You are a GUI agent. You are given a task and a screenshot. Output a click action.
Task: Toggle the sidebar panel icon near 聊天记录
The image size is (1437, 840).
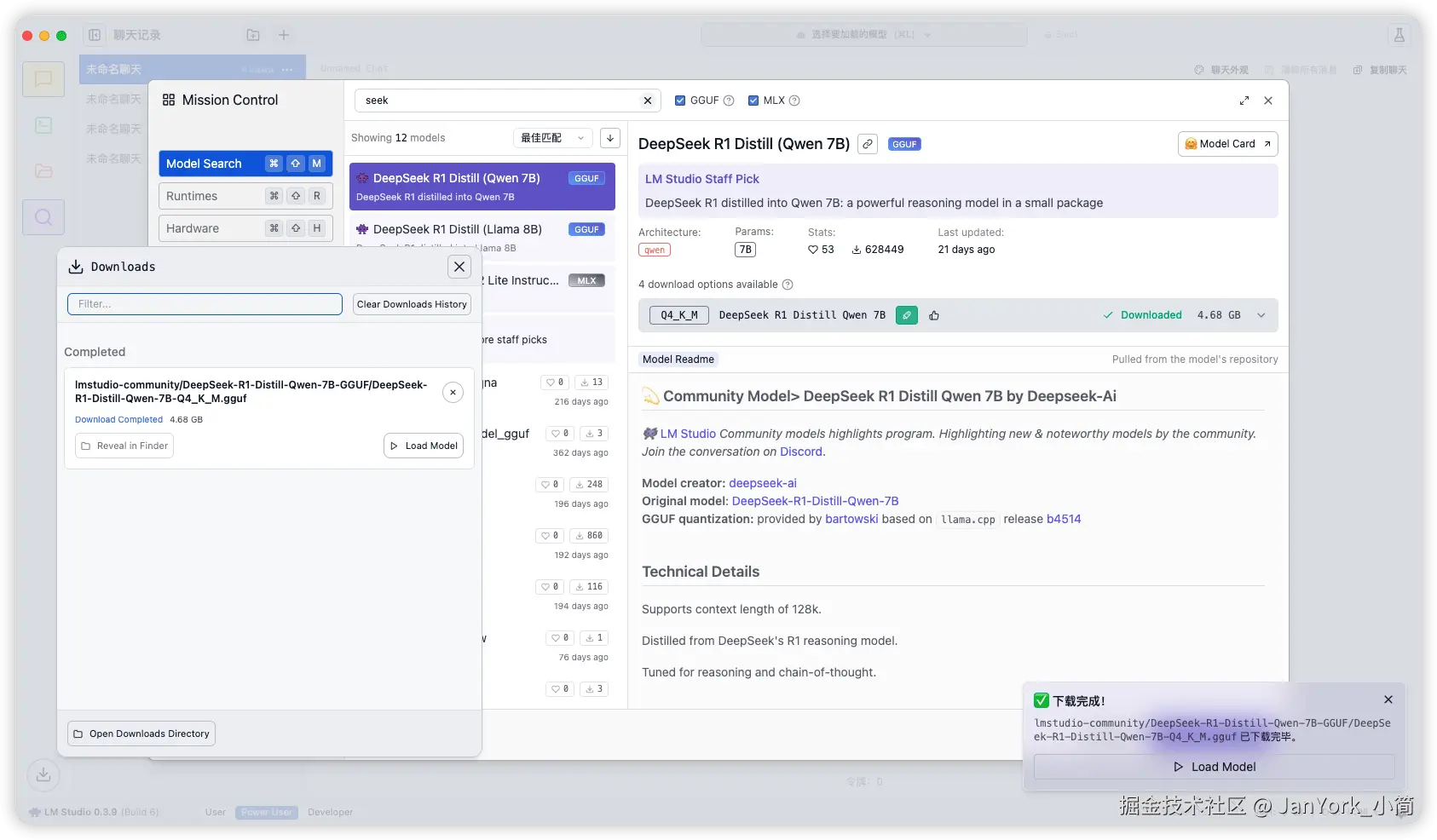pos(95,35)
